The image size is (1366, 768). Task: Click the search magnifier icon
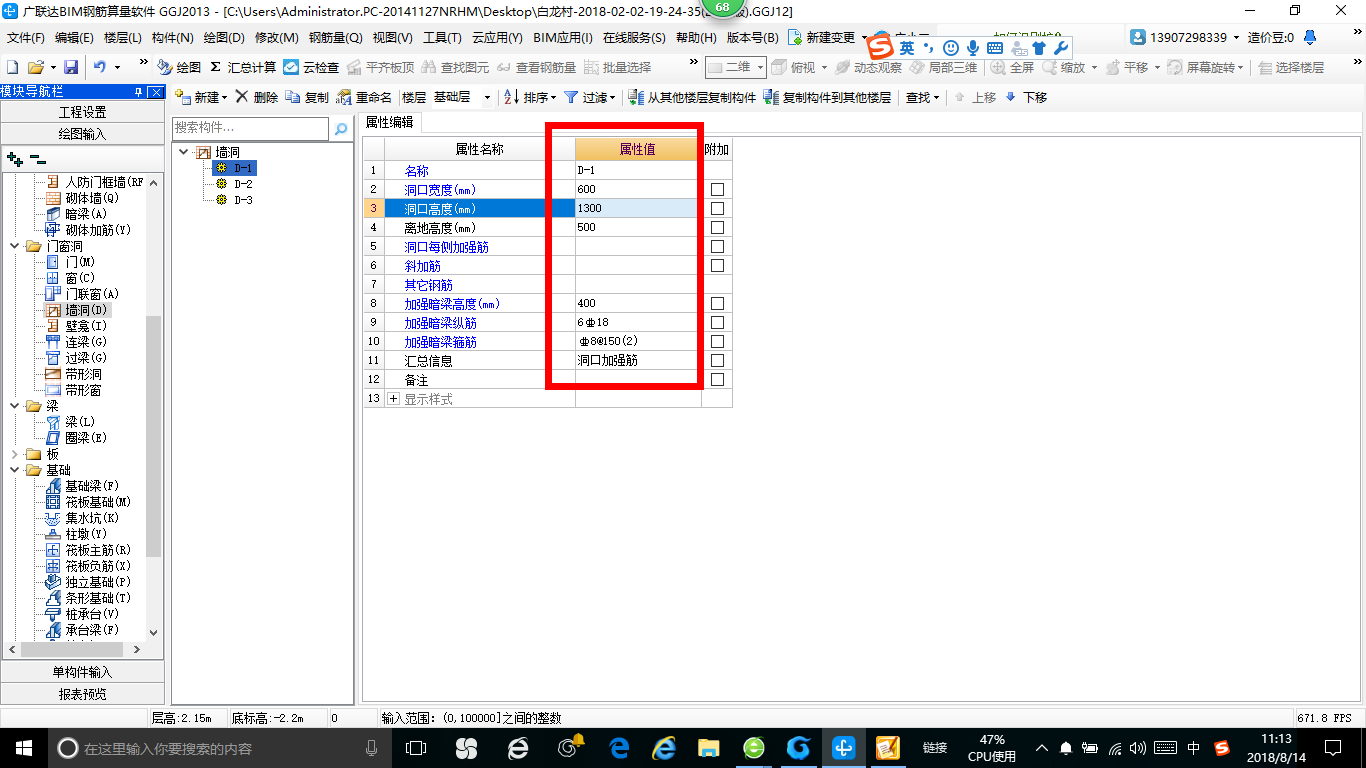pyautogui.click(x=341, y=129)
